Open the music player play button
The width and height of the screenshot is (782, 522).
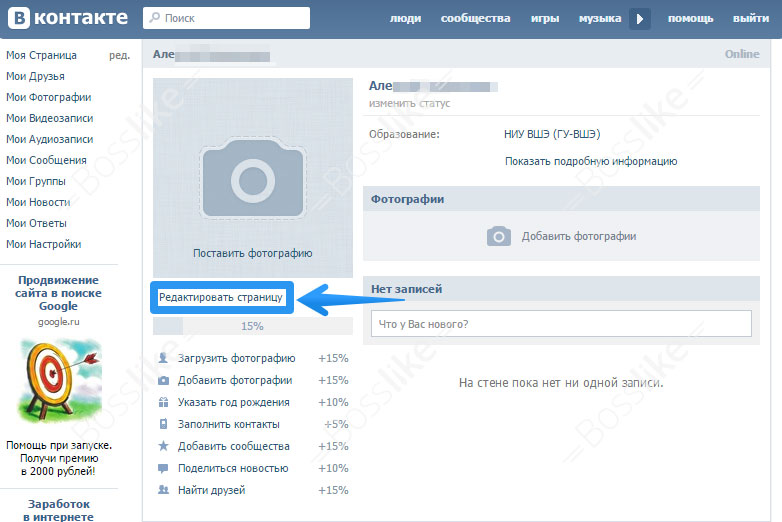[x=640, y=19]
